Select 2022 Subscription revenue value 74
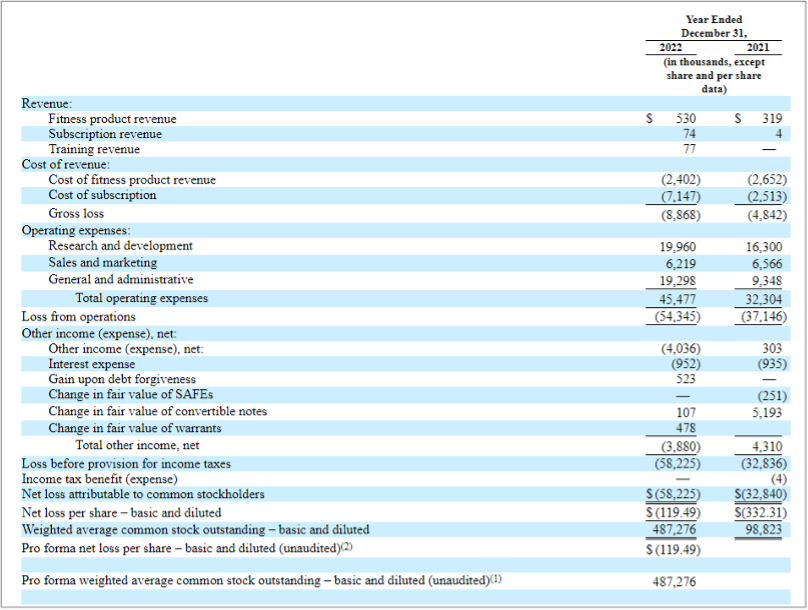 pyautogui.click(x=689, y=134)
